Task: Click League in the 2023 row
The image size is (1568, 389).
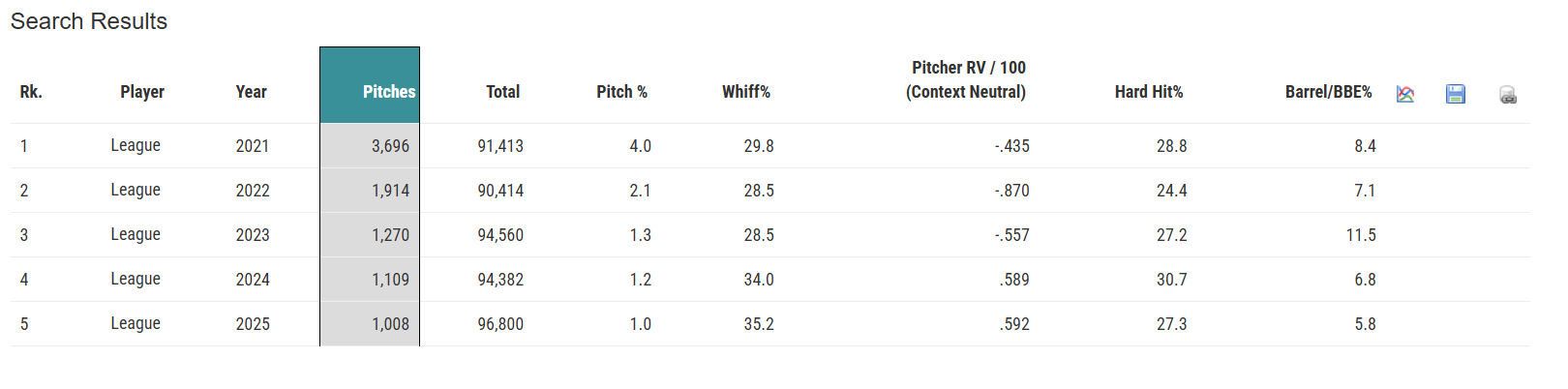Action: coord(136,234)
